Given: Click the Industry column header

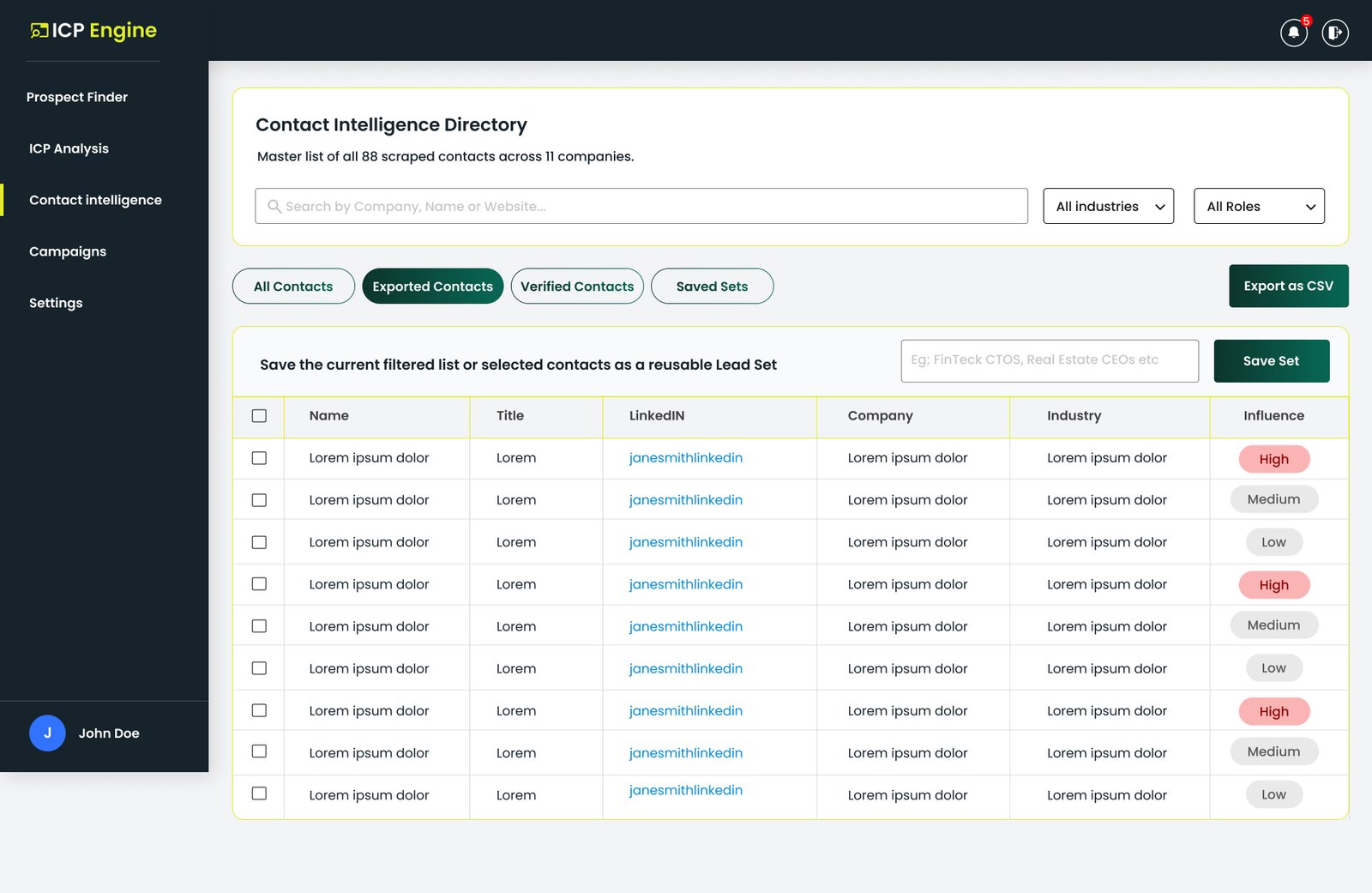Looking at the screenshot, I should pos(1074,415).
